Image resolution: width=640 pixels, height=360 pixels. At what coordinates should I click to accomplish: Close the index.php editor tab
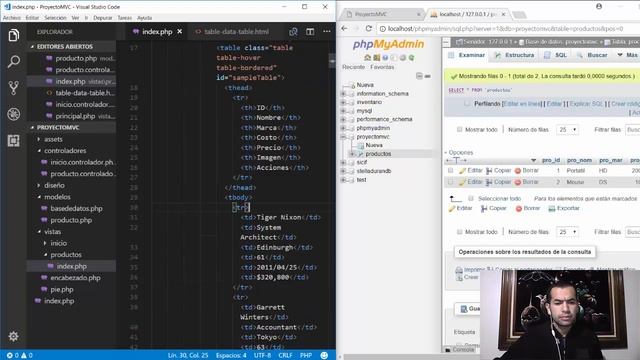[x=180, y=31]
